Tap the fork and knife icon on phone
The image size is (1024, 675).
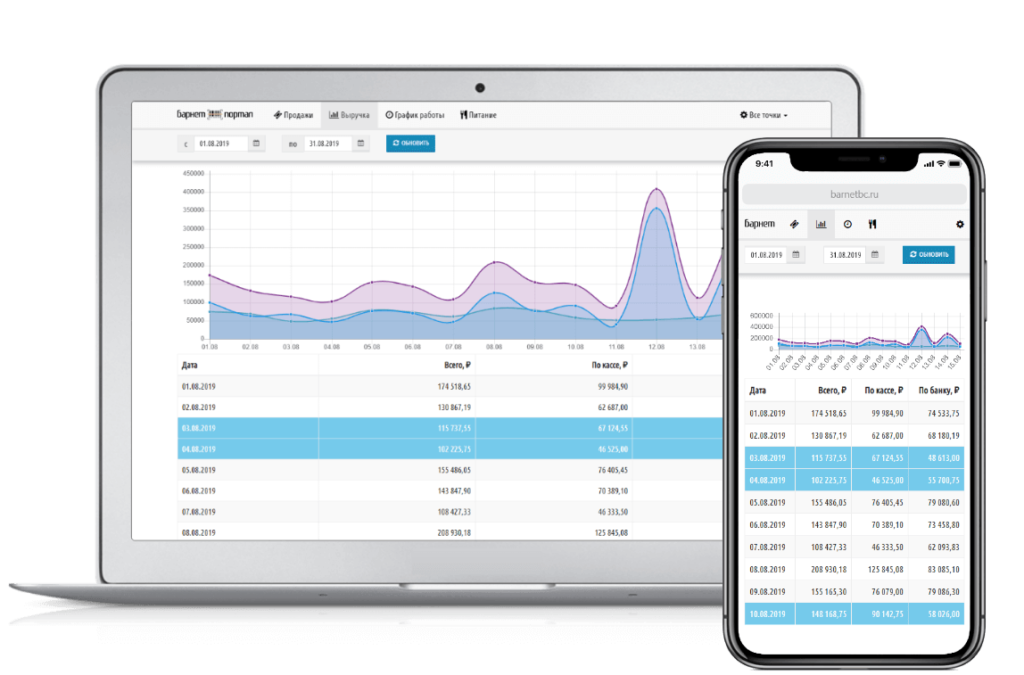(x=872, y=224)
